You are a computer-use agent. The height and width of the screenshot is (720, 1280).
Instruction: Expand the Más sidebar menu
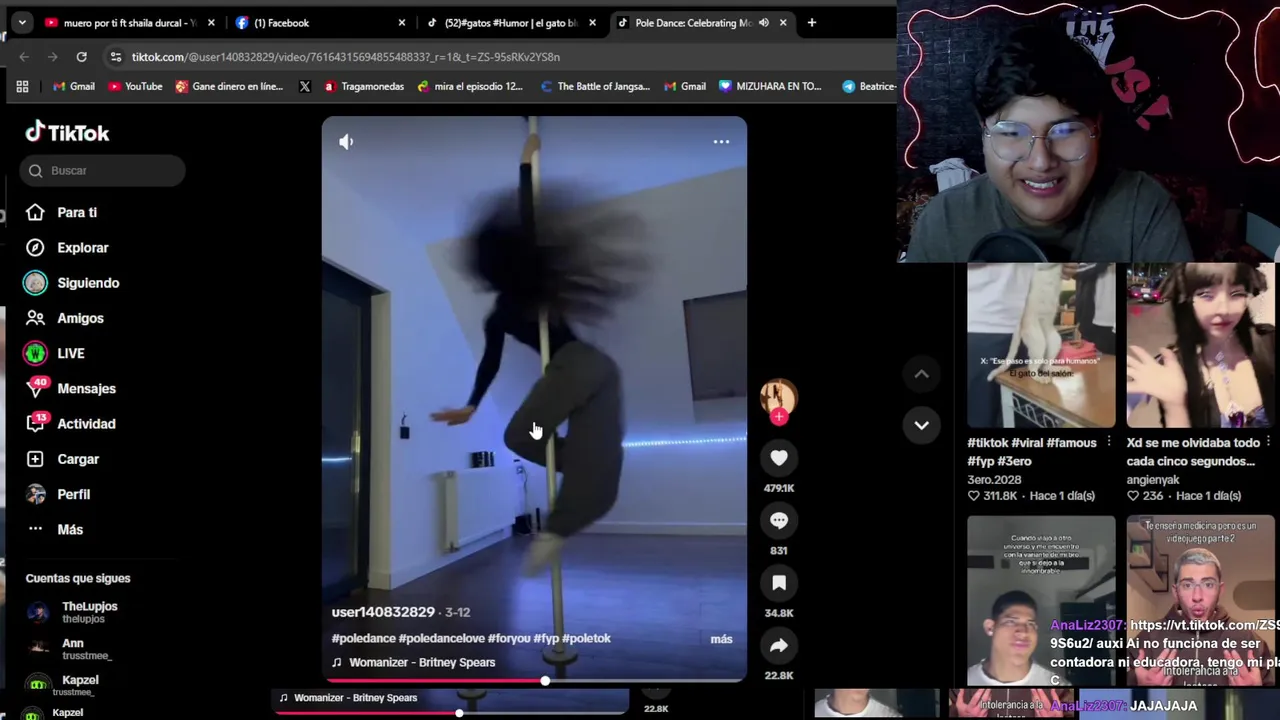point(70,530)
